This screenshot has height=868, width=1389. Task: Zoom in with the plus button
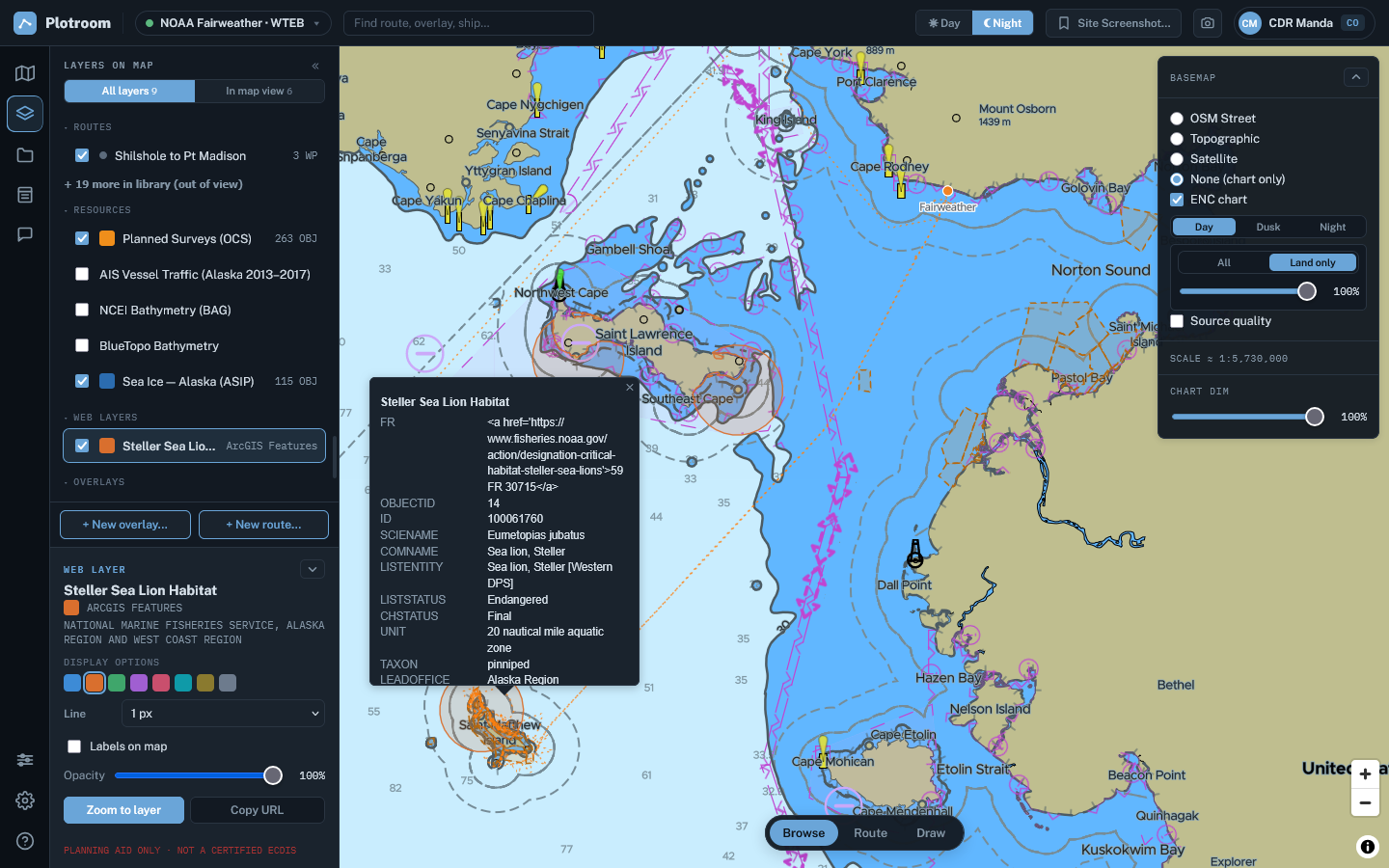pos(1365,773)
